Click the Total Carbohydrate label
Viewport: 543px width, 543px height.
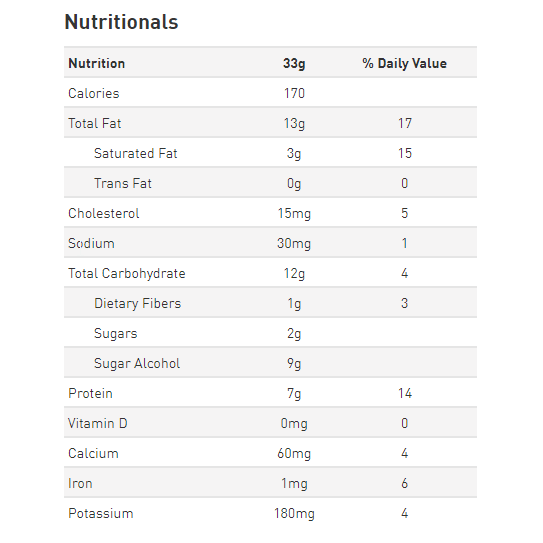(127, 274)
